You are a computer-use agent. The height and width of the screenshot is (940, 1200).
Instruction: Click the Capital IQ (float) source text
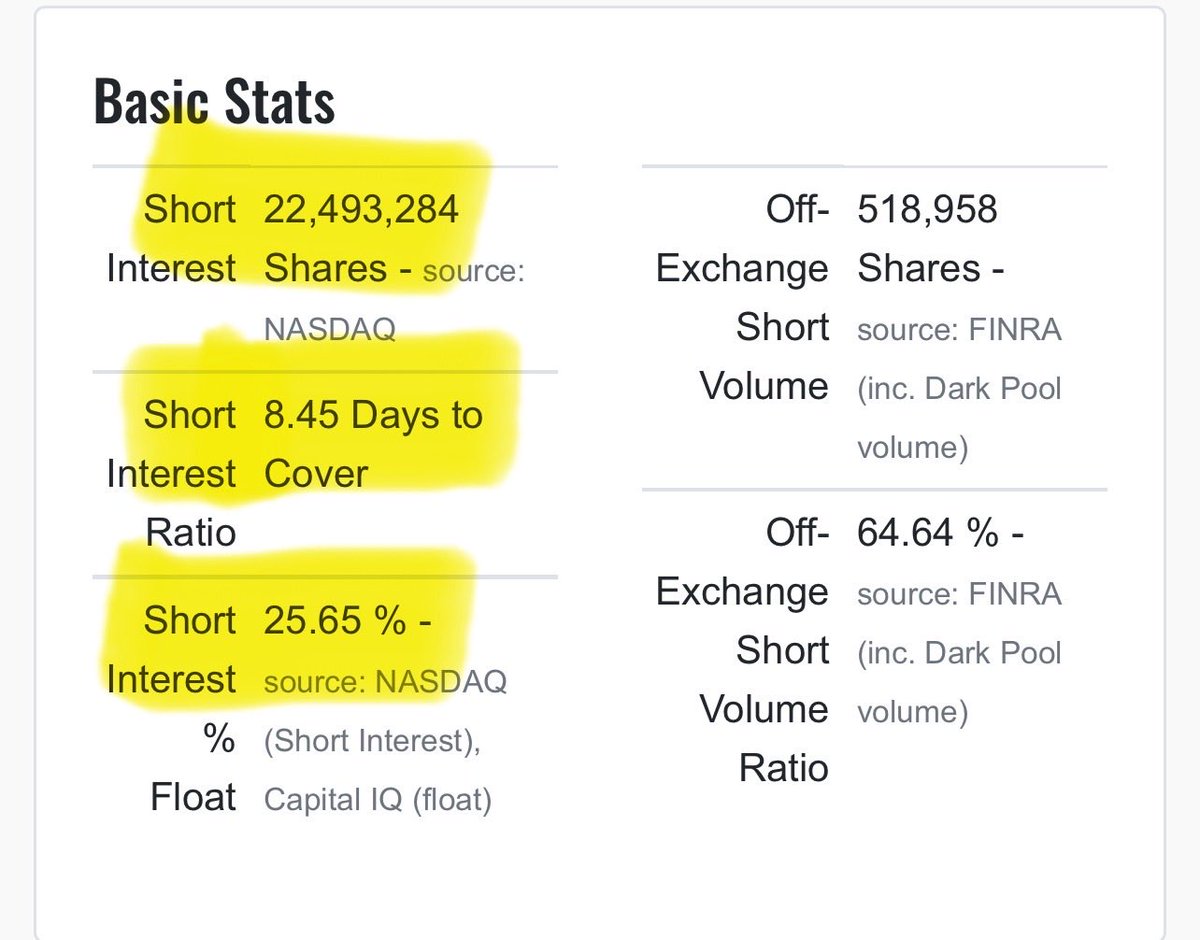pyautogui.click(x=378, y=800)
